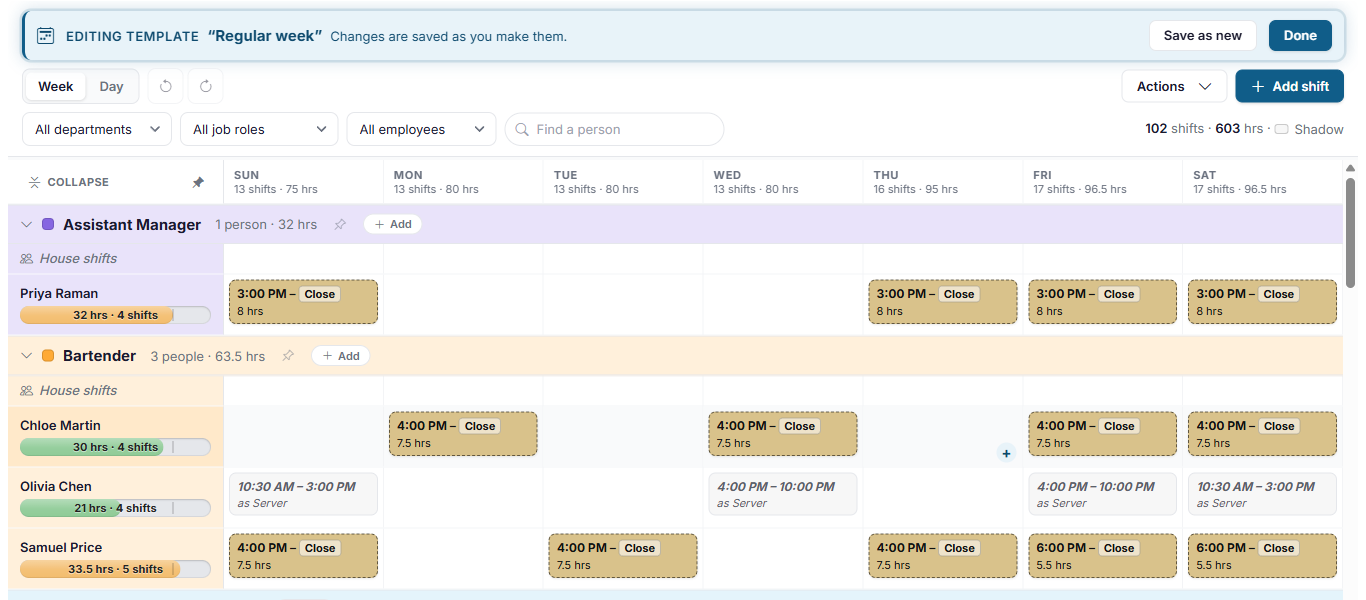
Task: Open the Actions dropdown menu
Action: (x=1174, y=86)
